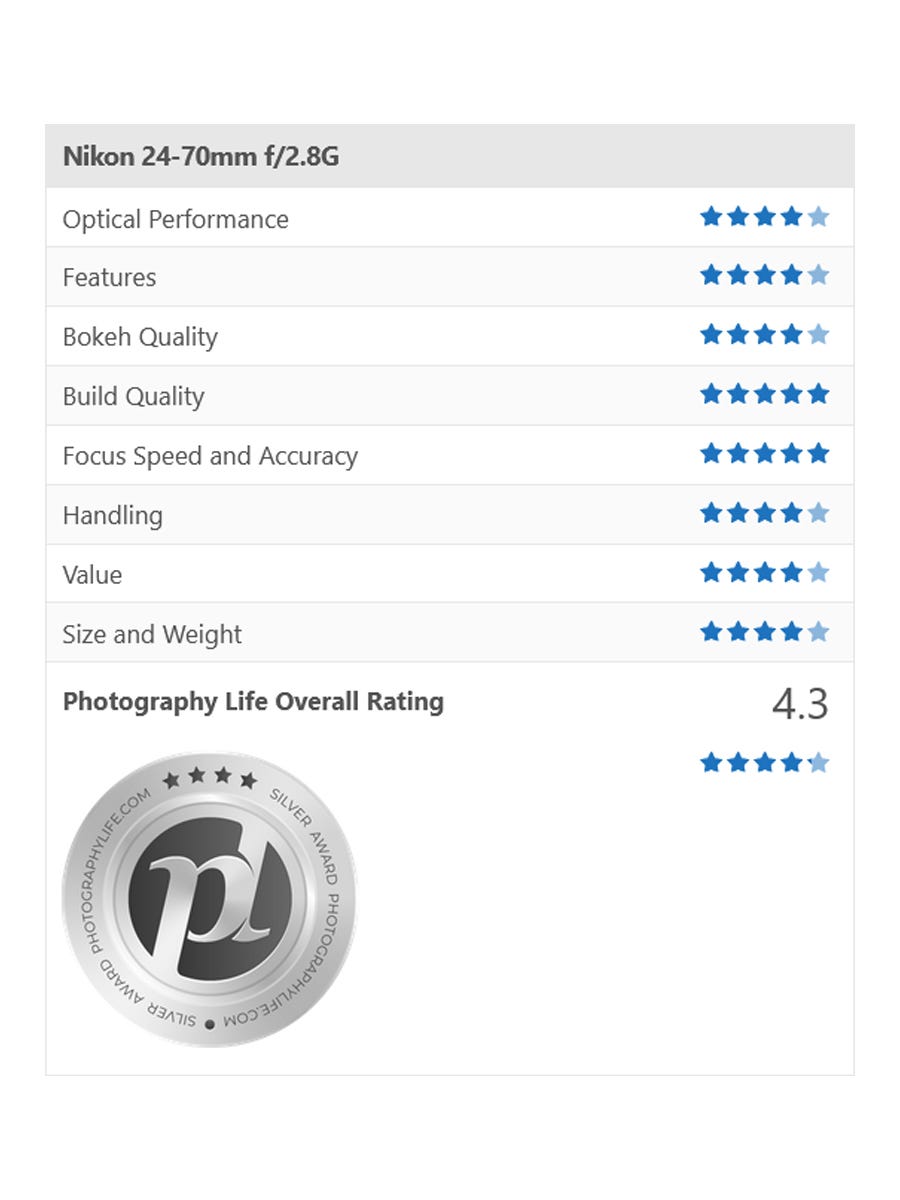Screen dimensions: 900x1200
Task: Click the Silver Award badge image
Action: pyautogui.click(x=209, y=900)
